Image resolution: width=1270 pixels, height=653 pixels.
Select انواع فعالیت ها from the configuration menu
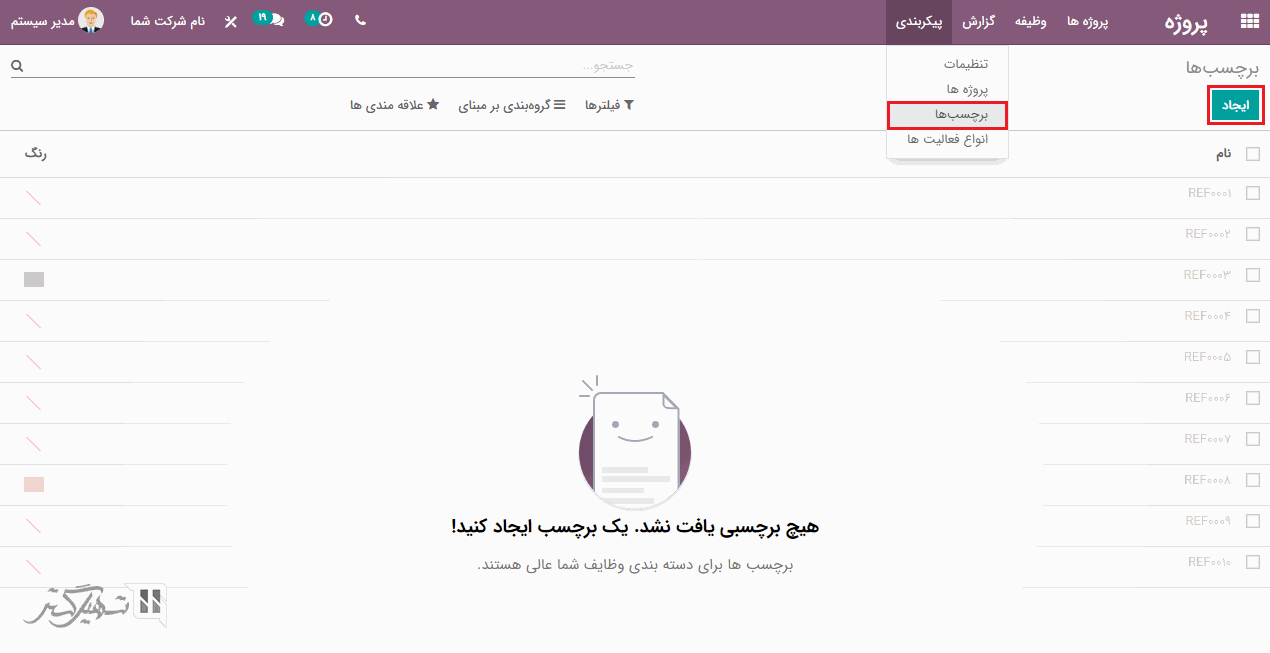(947, 139)
